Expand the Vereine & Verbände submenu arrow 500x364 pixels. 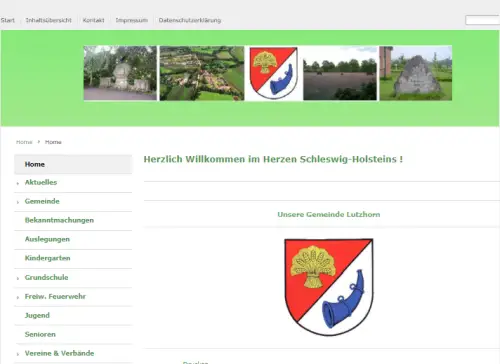coord(18,354)
